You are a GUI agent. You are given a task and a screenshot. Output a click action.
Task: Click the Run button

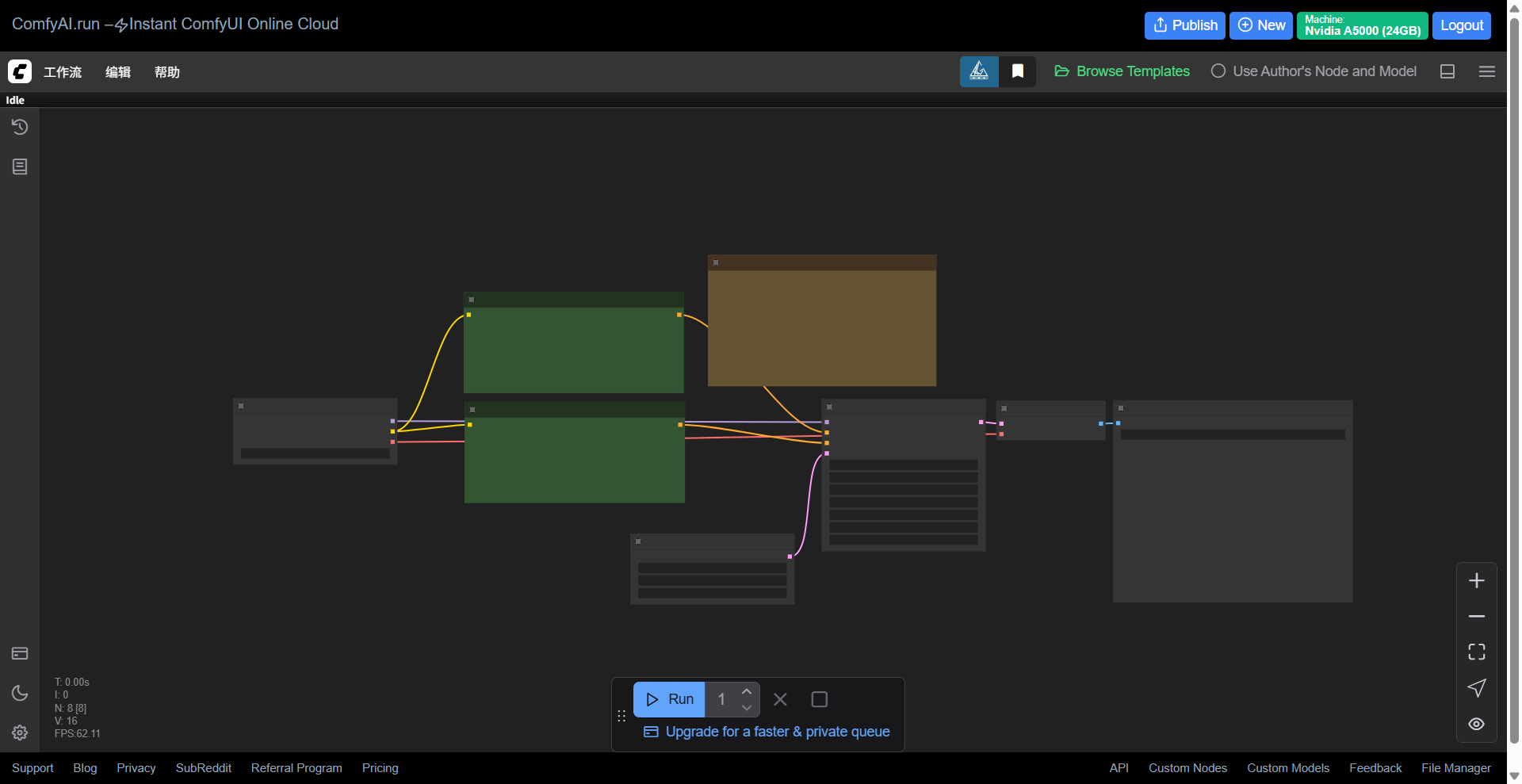click(669, 699)
